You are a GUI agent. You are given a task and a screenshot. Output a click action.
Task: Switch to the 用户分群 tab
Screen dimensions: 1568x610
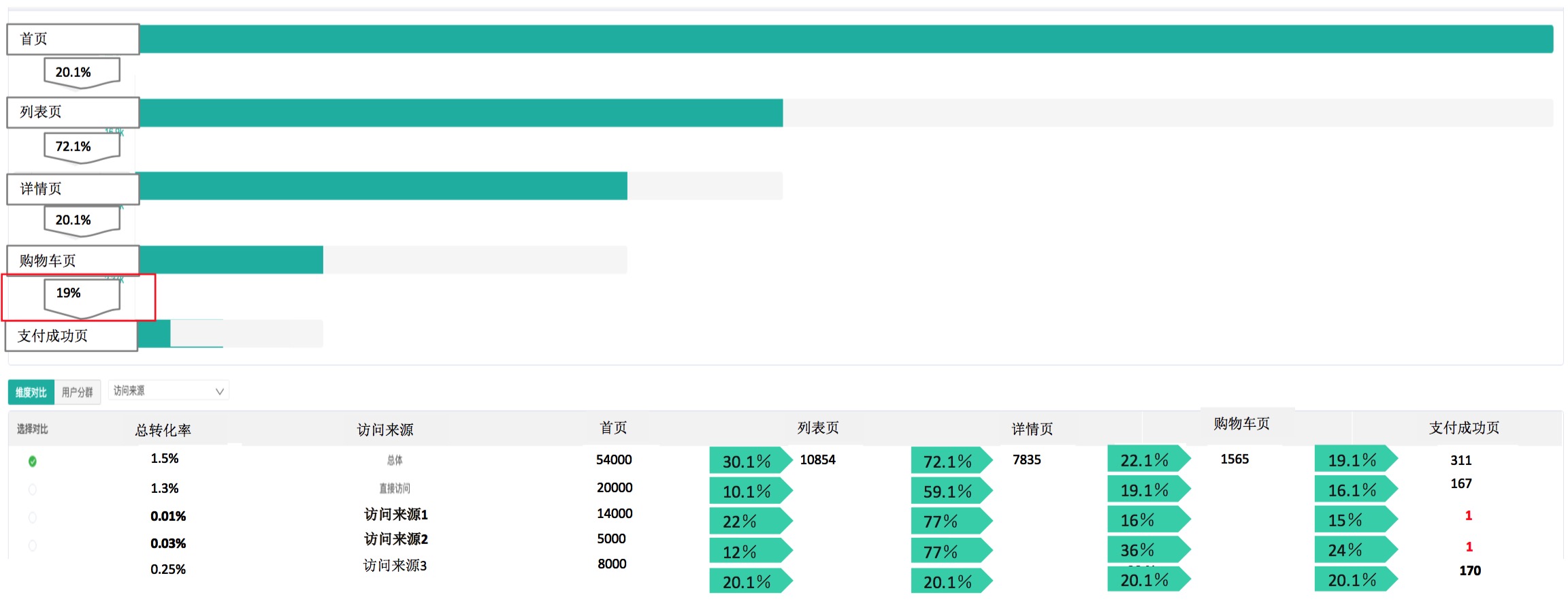(78, 392)
